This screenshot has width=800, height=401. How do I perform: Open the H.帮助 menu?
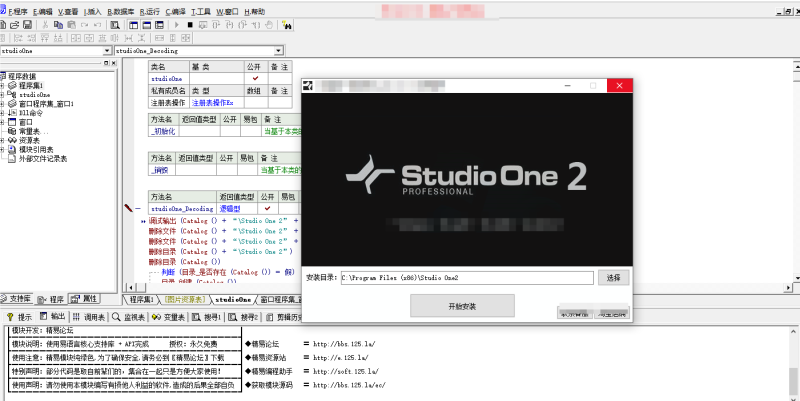click(255, 11)
